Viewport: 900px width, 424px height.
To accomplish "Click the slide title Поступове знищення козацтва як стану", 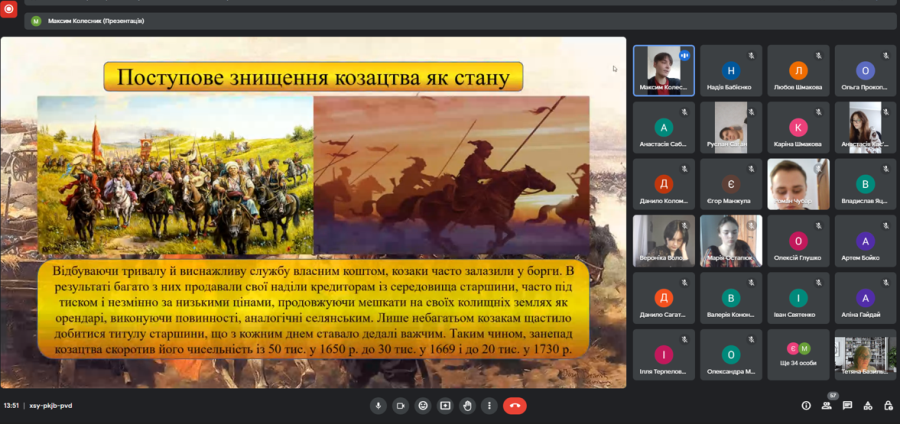I will tap(313, 77).
